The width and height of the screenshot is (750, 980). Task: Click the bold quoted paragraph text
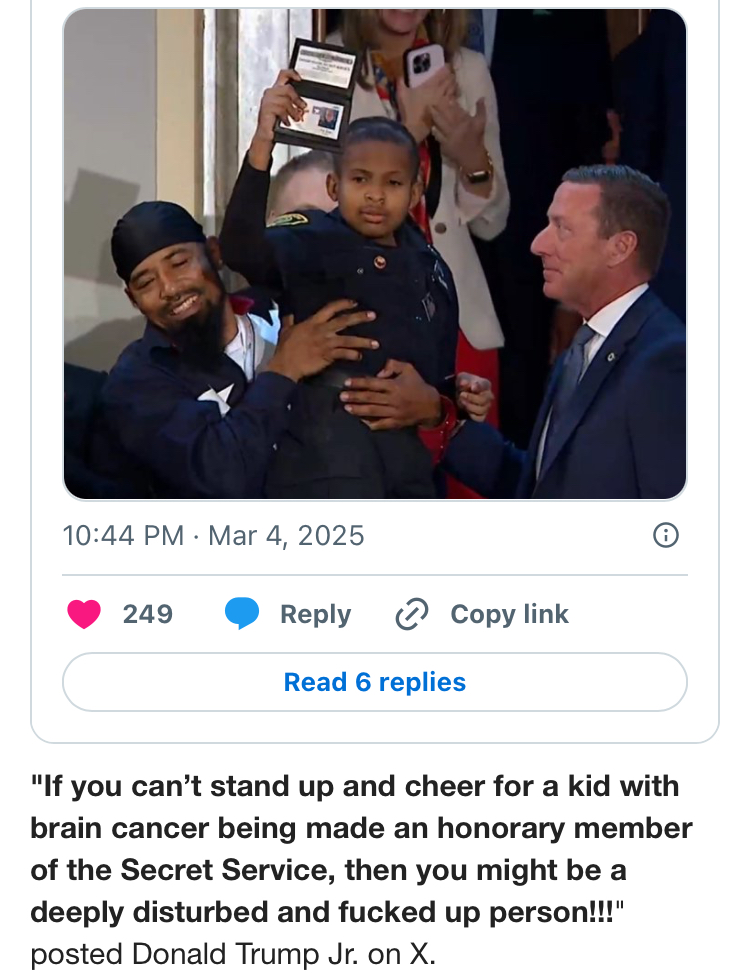pos(361,849)
